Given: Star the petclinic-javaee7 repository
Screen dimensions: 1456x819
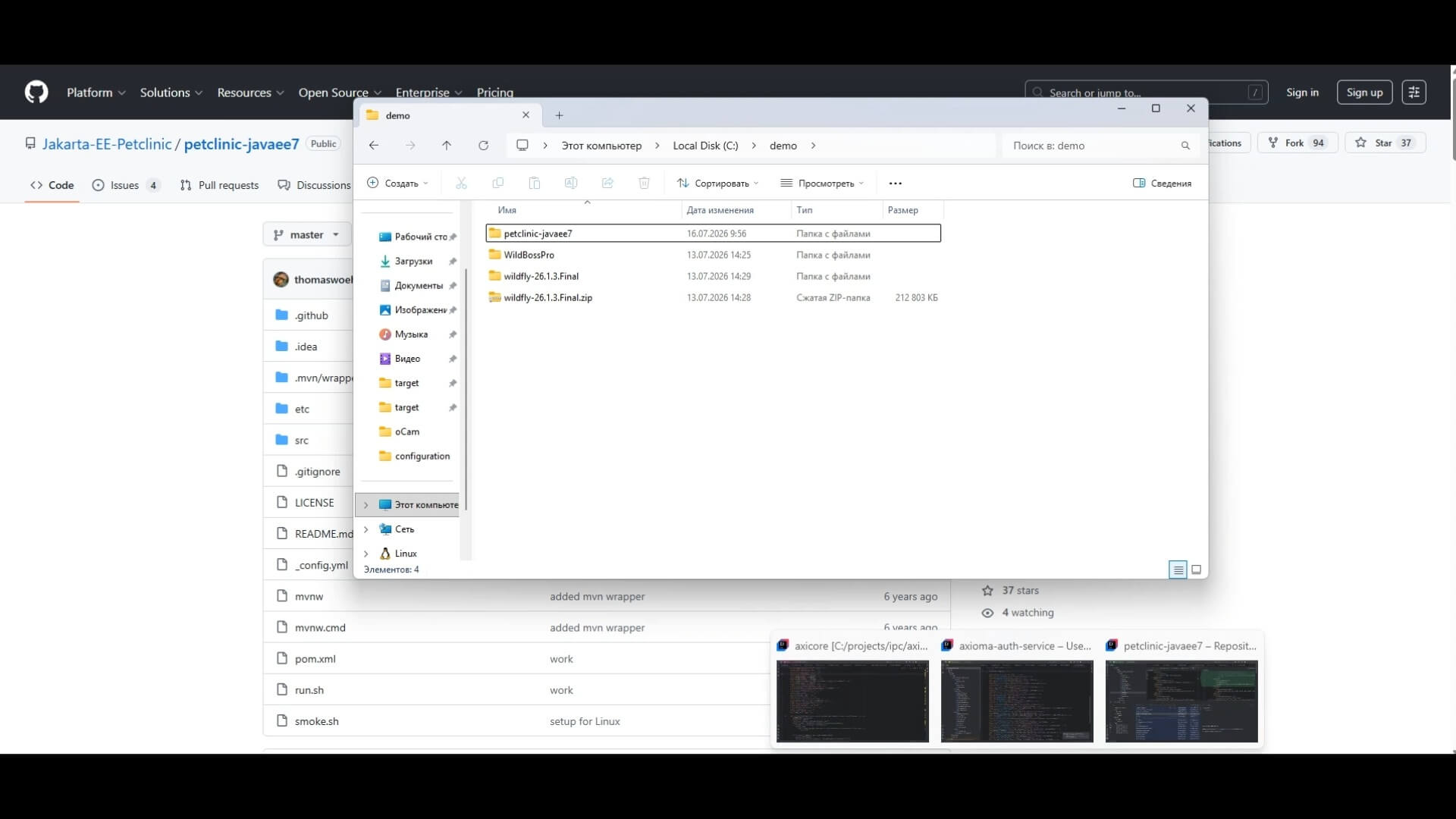Looking at the screenshot, I should click(x=1385, y=143).
